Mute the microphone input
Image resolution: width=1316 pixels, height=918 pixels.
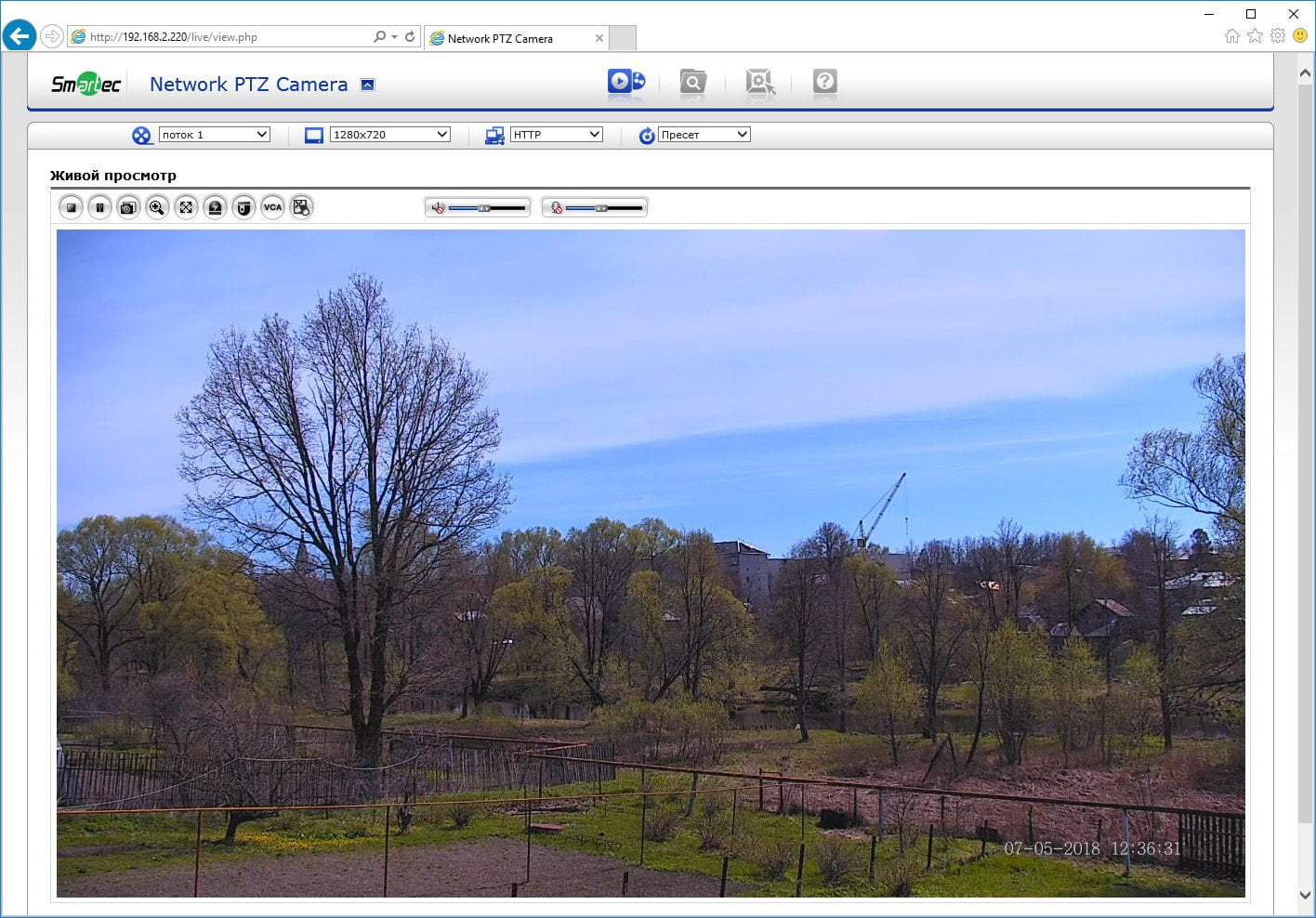556,208
